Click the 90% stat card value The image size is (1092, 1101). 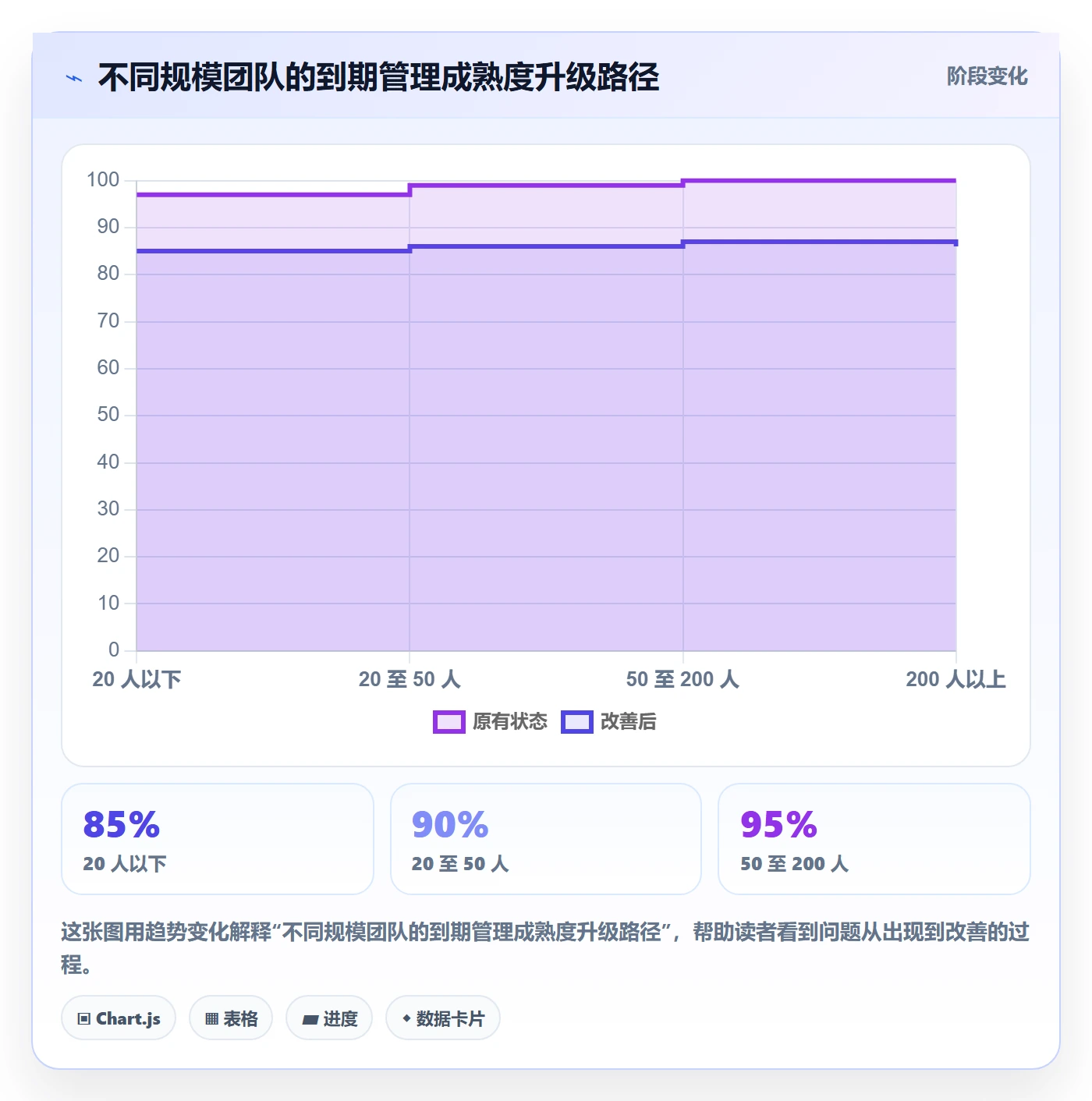450,825
